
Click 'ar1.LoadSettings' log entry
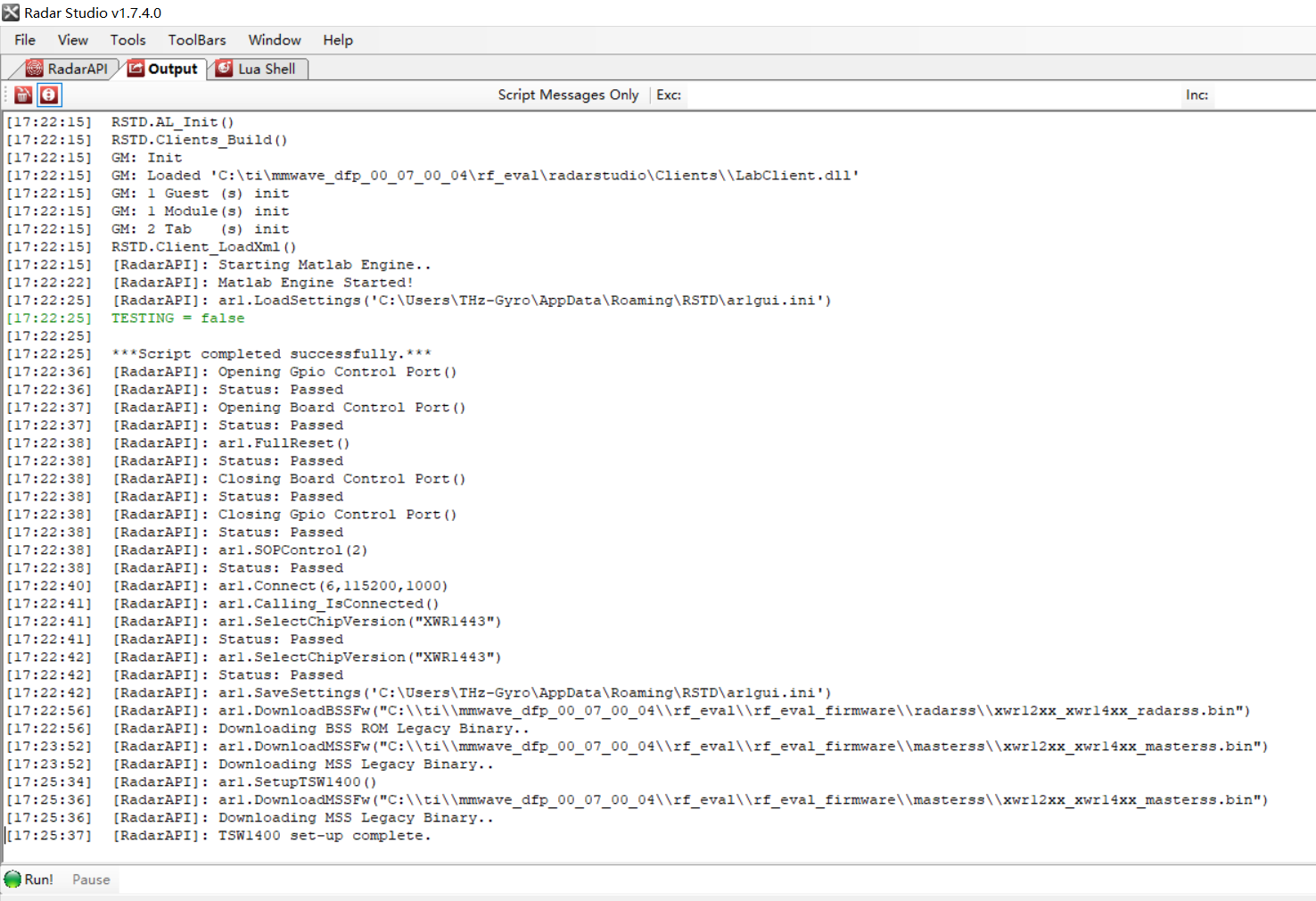(x=524, y=301)
